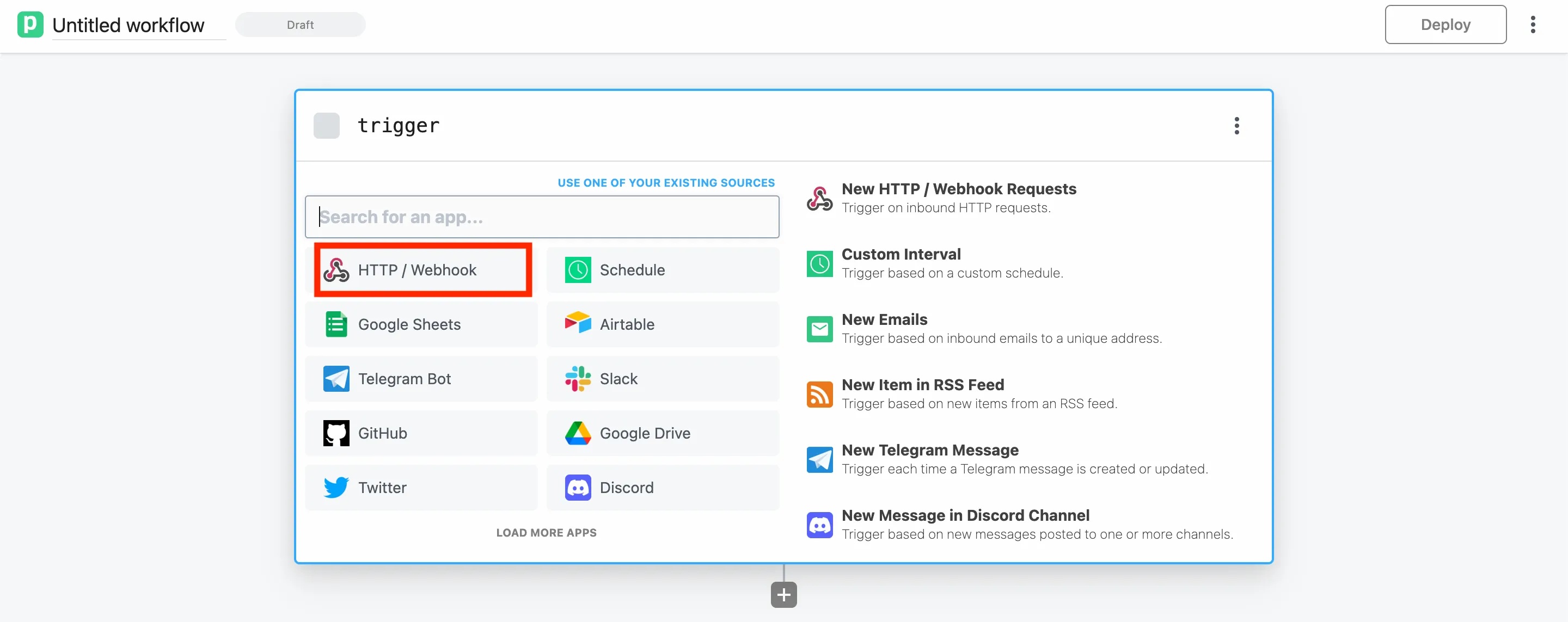1568x622 pixels.
Task: Click the Airtable icon
Action: click(x=578, y=323)
